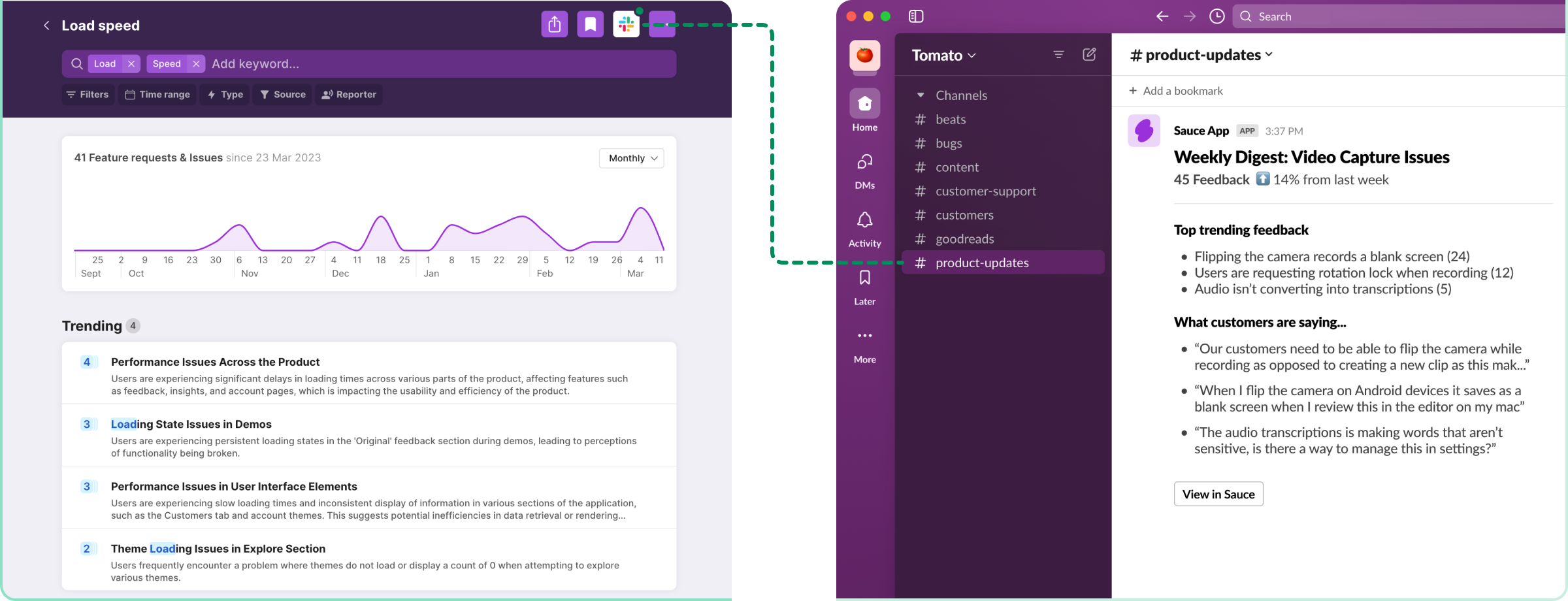Open Slack Later tab
Screen dimensions: 1568x601
coord(864,287)
